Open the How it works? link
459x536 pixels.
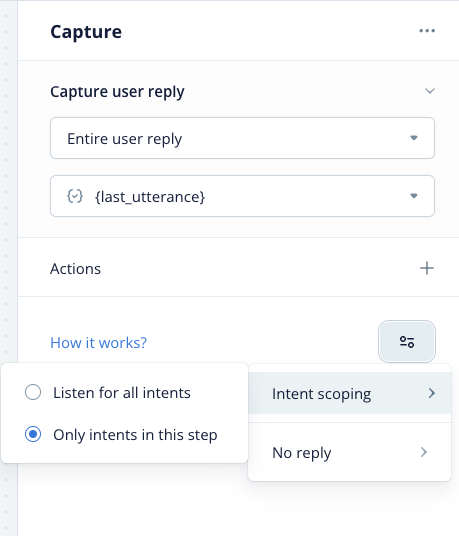point(98,343)
